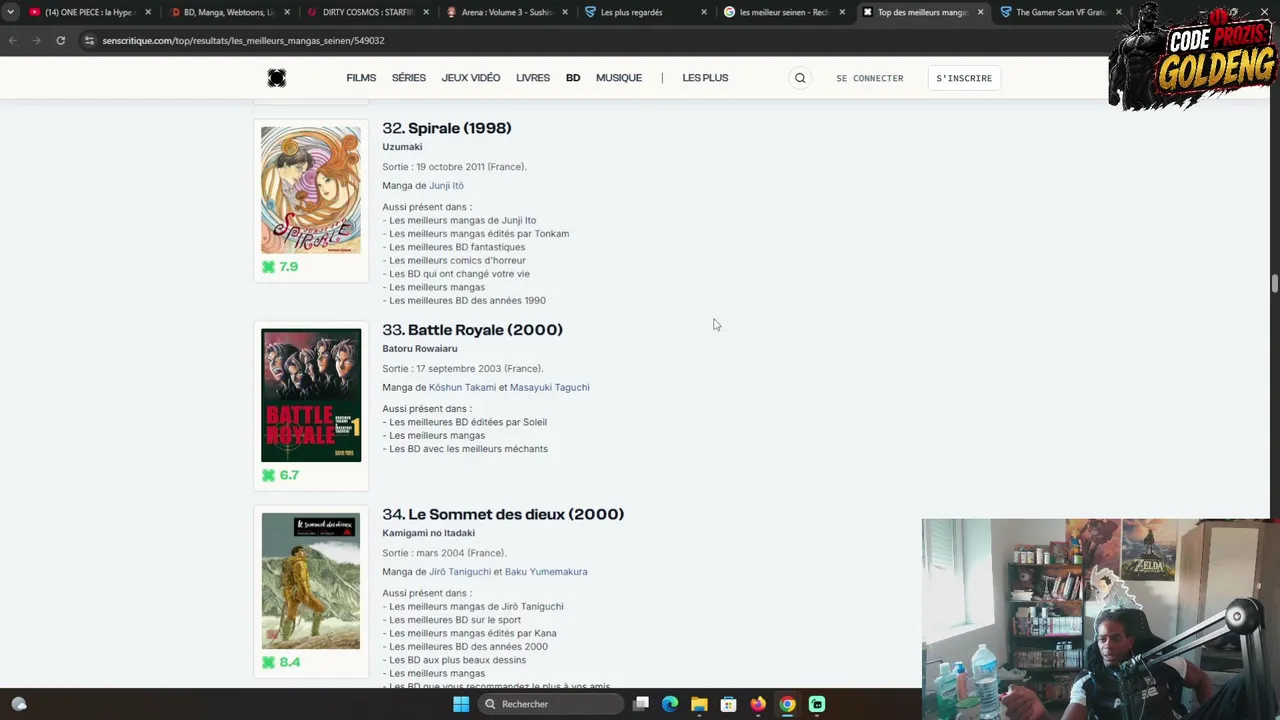1280x720 pixels.
Task: Open Microsoft Store from the taskbar
Action: click(729, 704)
